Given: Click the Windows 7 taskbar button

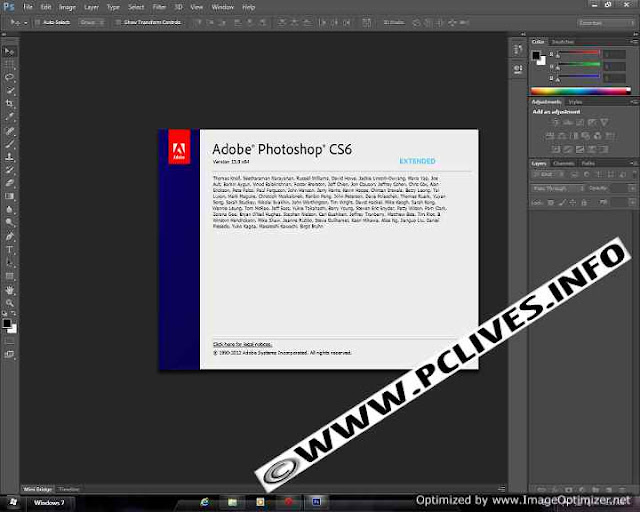Looking at the screenshot, I should 49,503.
